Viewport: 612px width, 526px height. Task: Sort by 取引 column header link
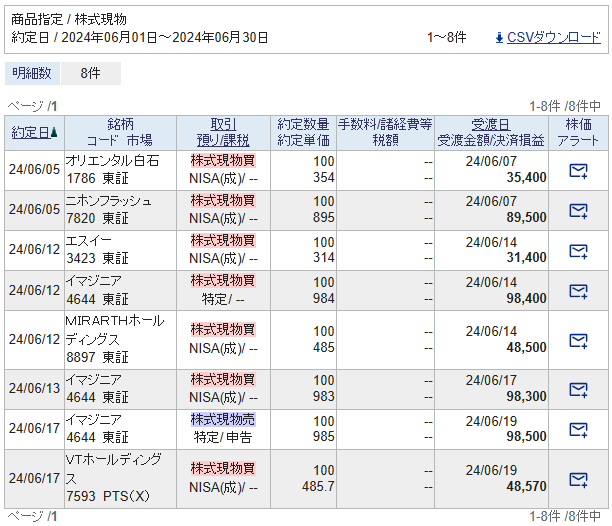[x=223, y=124]
